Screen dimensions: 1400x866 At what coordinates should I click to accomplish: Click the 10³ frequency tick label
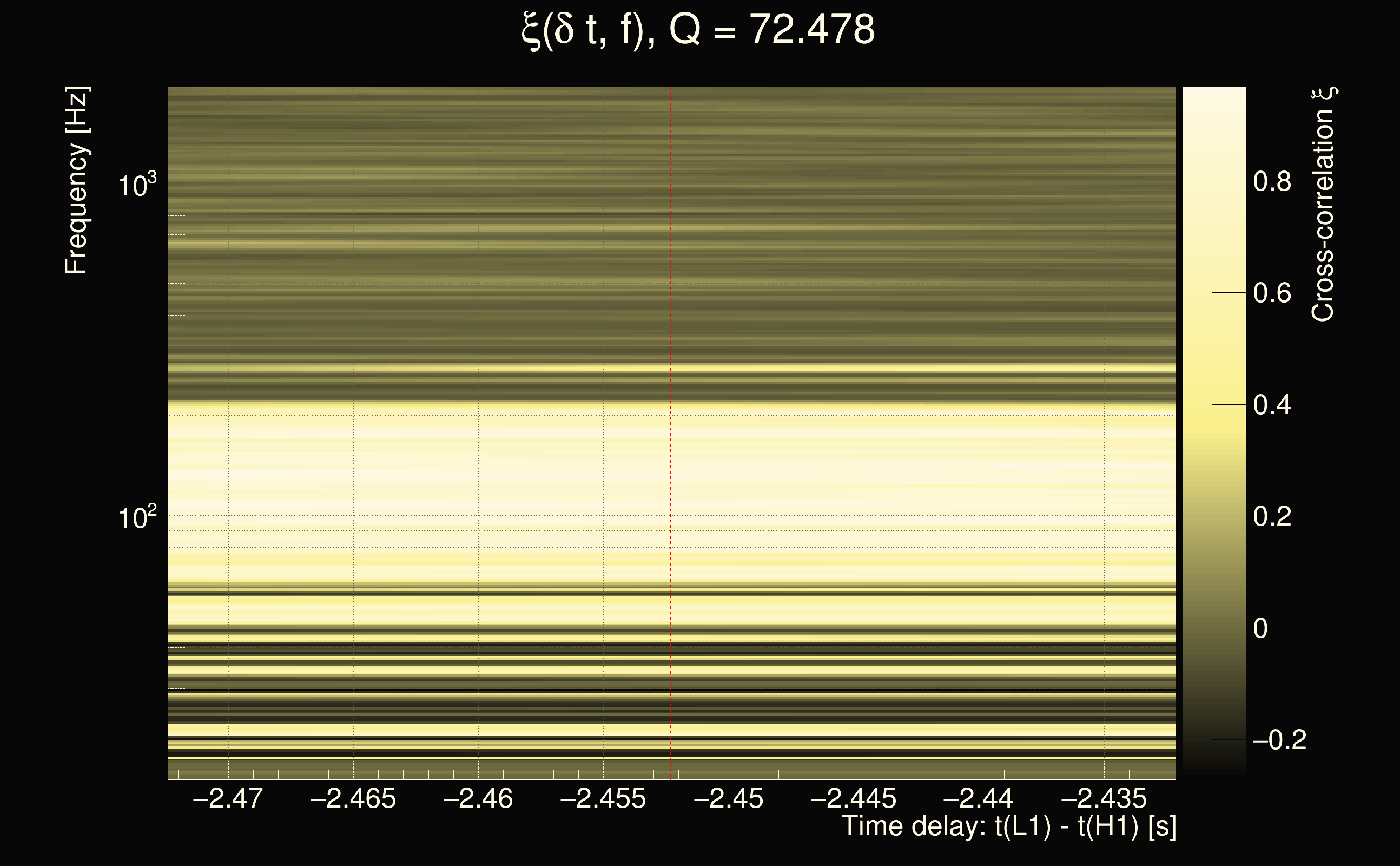coord(137,186)
